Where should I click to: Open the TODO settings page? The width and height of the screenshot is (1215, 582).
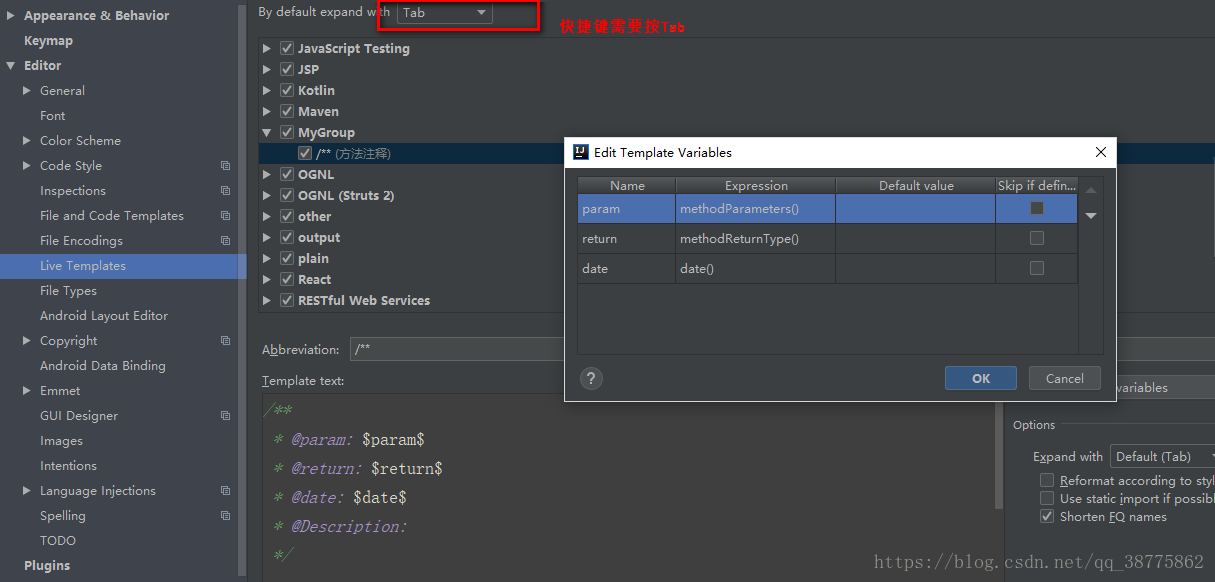58,541
